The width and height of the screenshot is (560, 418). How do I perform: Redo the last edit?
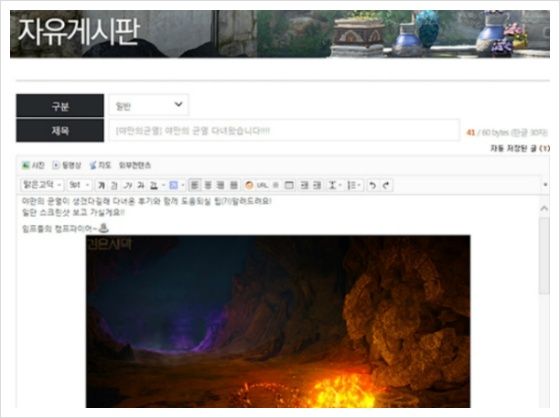click(x=386, y=185)
